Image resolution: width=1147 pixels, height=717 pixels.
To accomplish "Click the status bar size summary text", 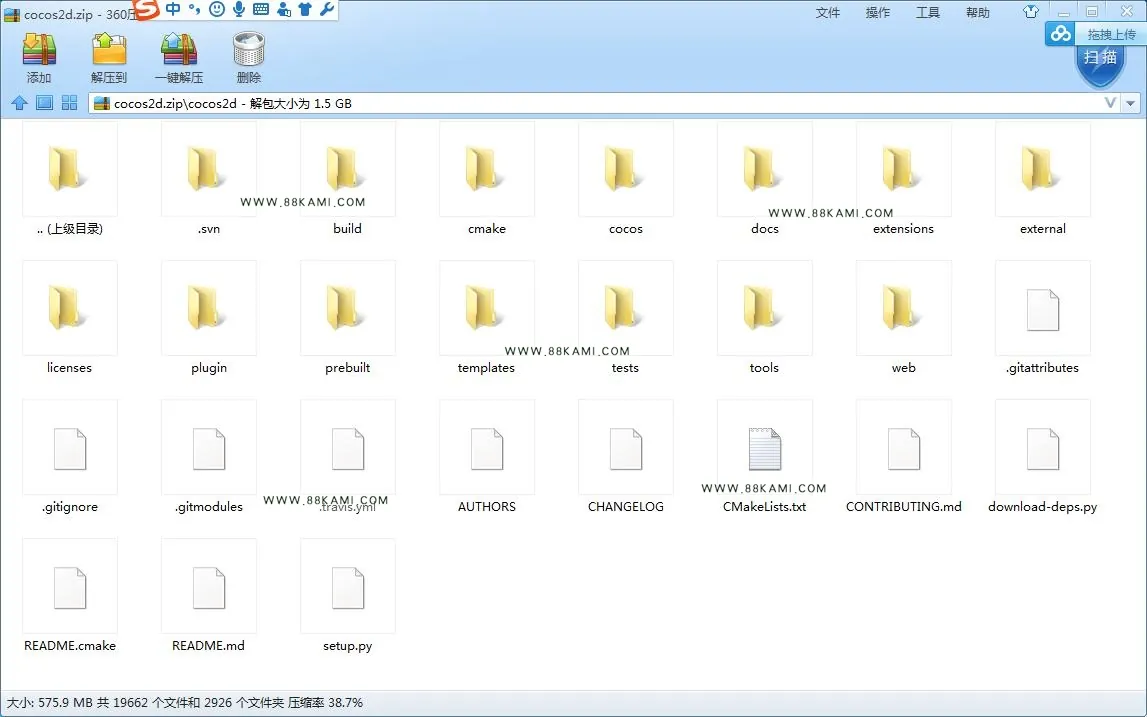I will 184,702.
